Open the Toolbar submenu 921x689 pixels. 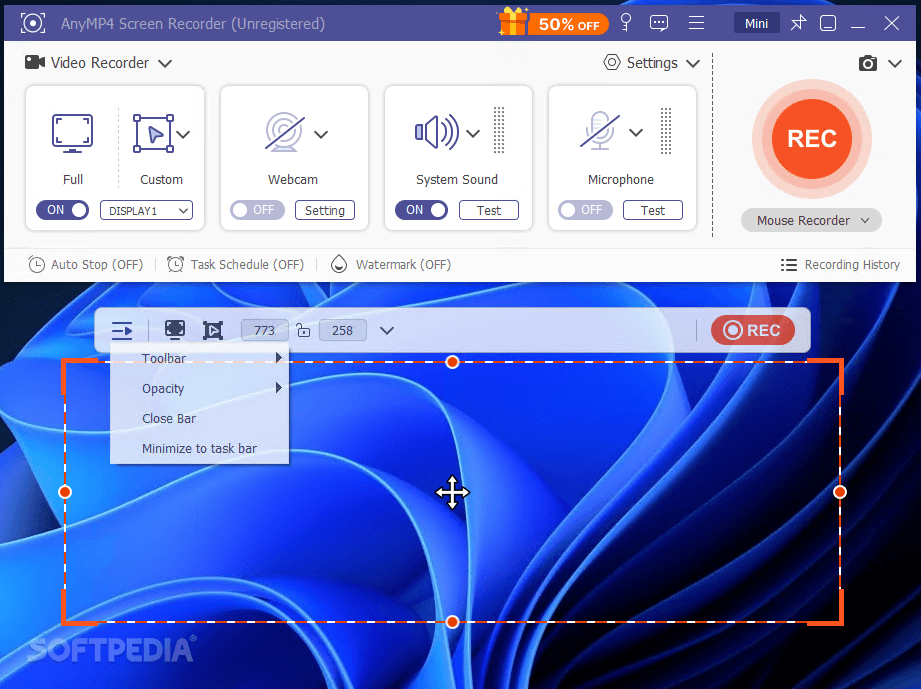click(200, 358)
